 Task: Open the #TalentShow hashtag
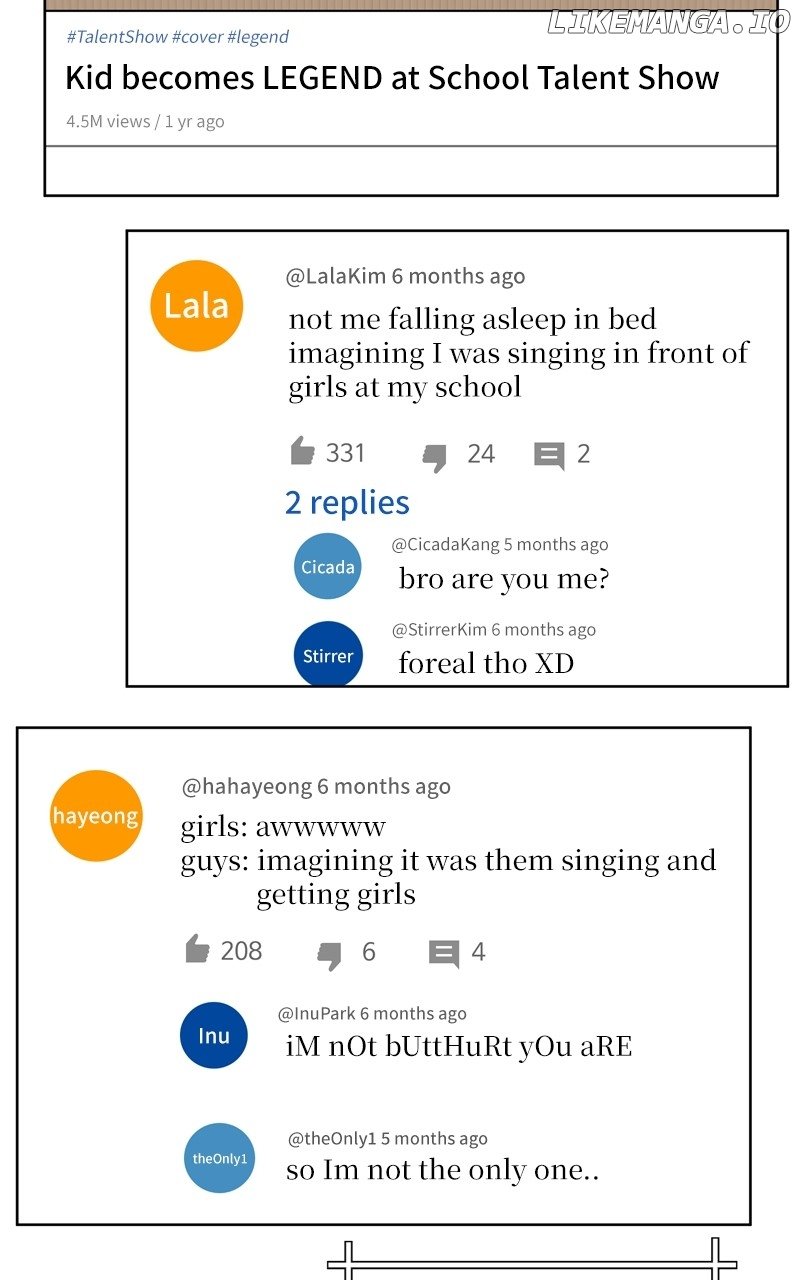(x=117, y=37)
